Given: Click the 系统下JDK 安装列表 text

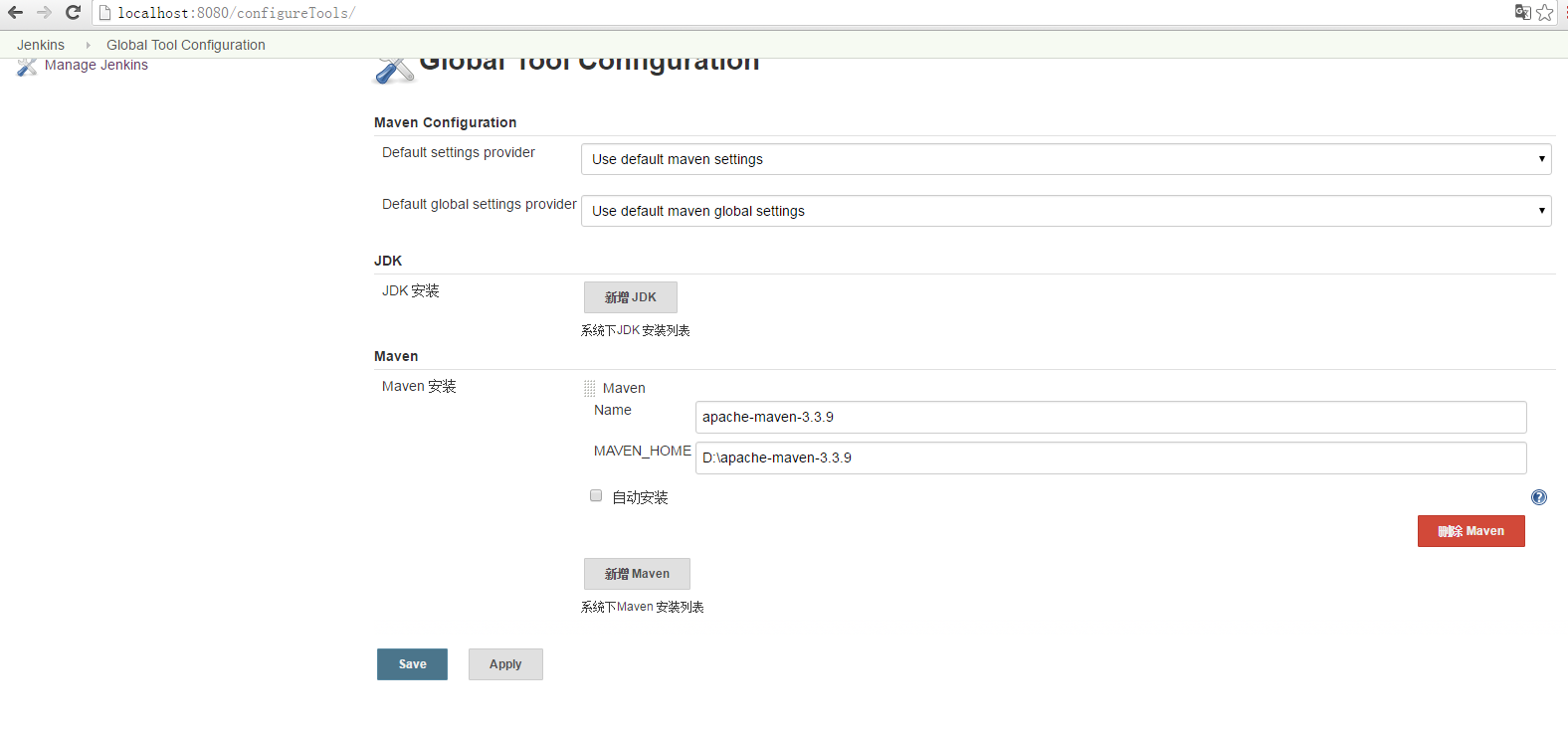Looking at the screenshot, I should point(636,330).
